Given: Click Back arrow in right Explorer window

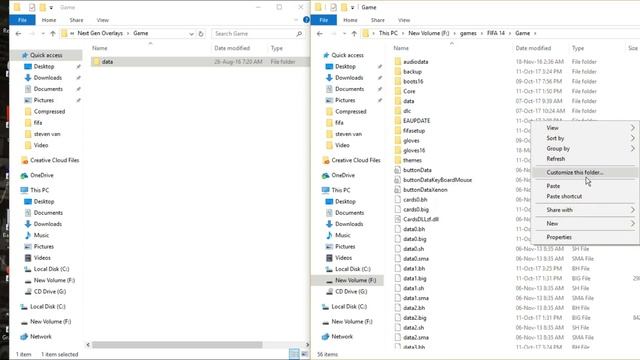Looking at the screenshot, I should (320, 33).
